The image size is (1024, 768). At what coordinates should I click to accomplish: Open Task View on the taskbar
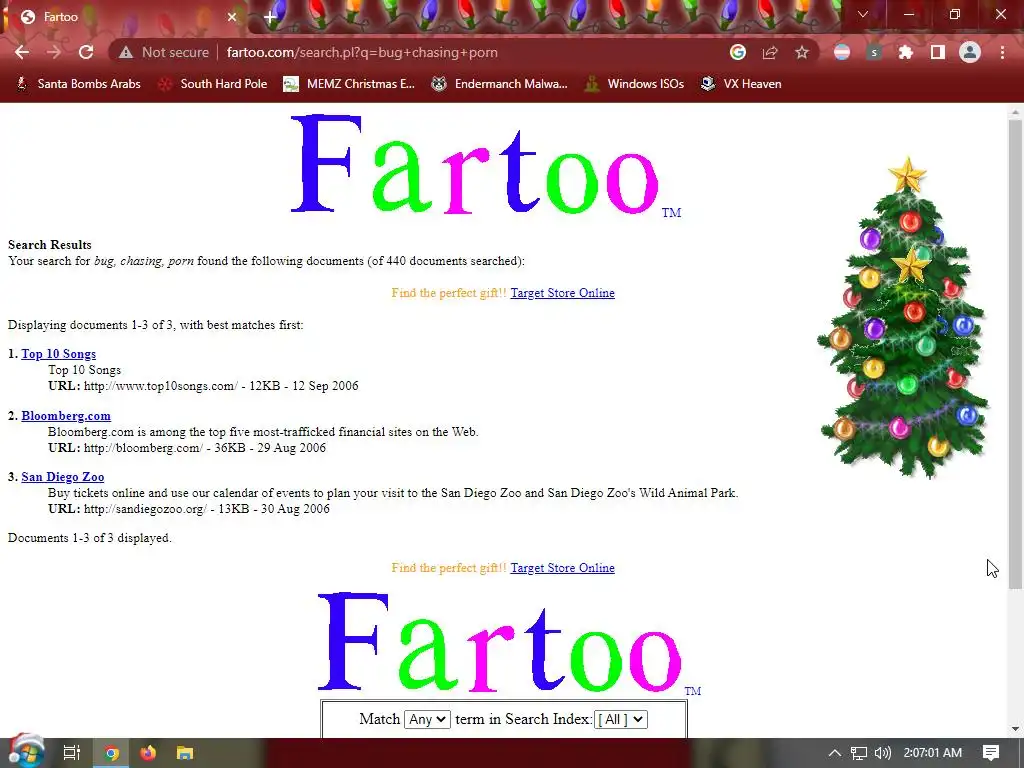71,753
